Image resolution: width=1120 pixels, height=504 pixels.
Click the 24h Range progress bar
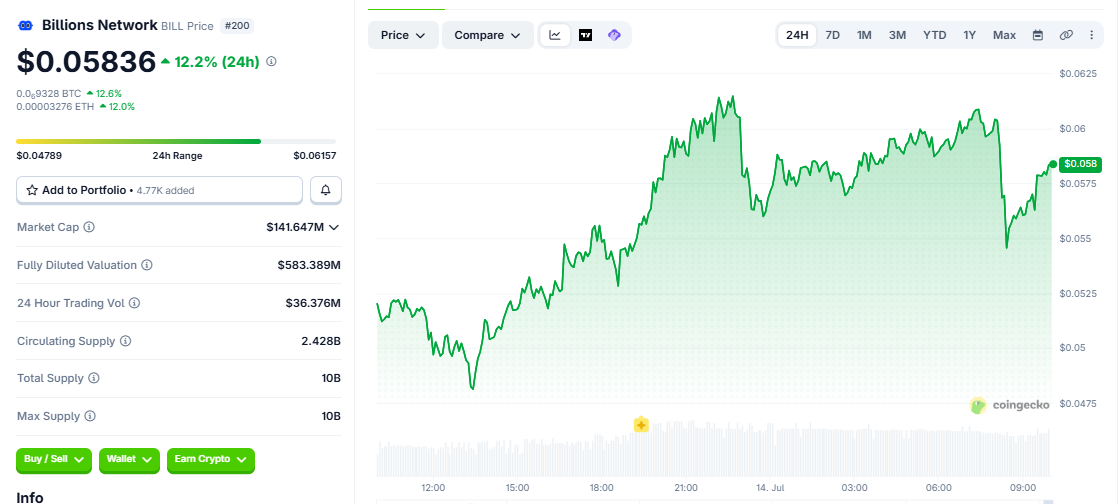pos(176,141)
